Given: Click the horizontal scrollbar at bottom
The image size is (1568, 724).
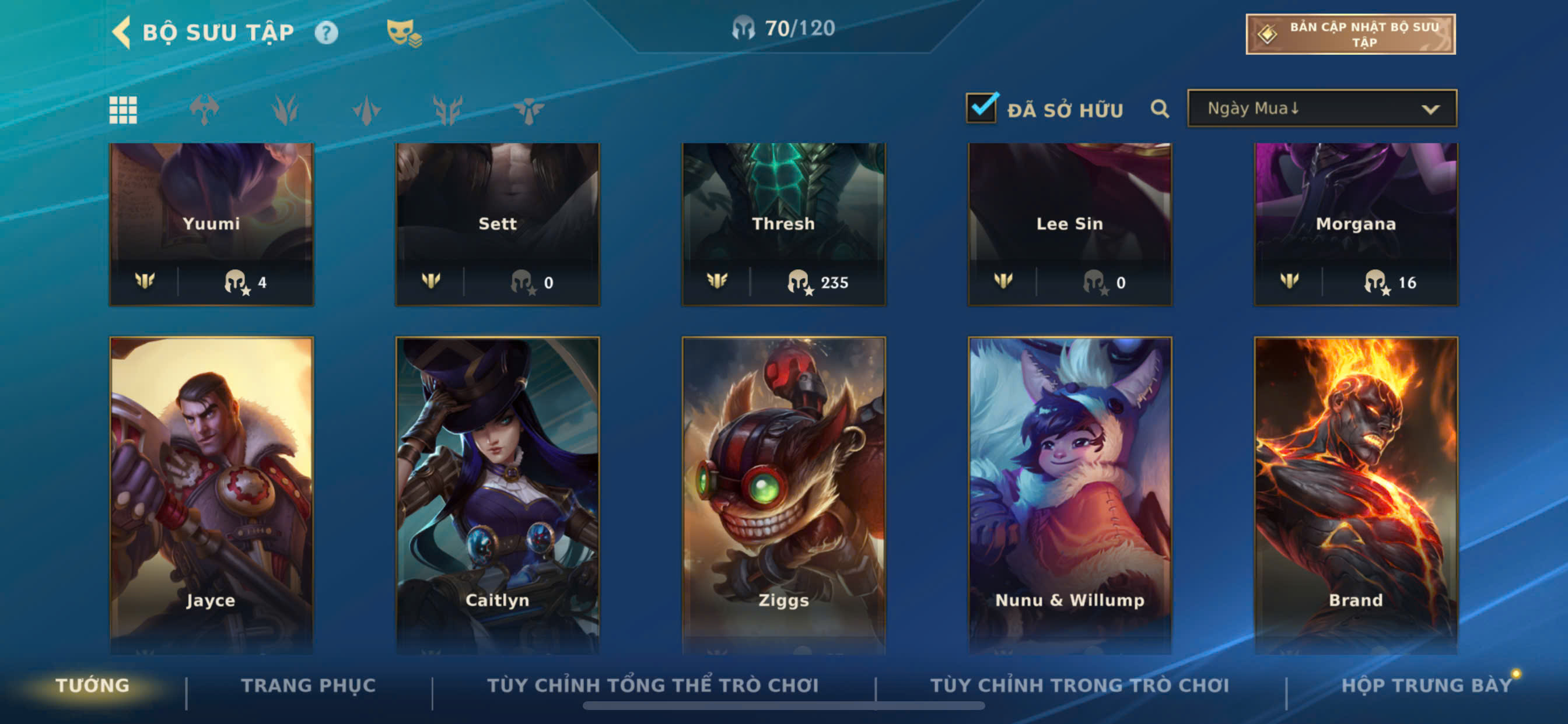Looking at the screenshot, I should 783,706.
